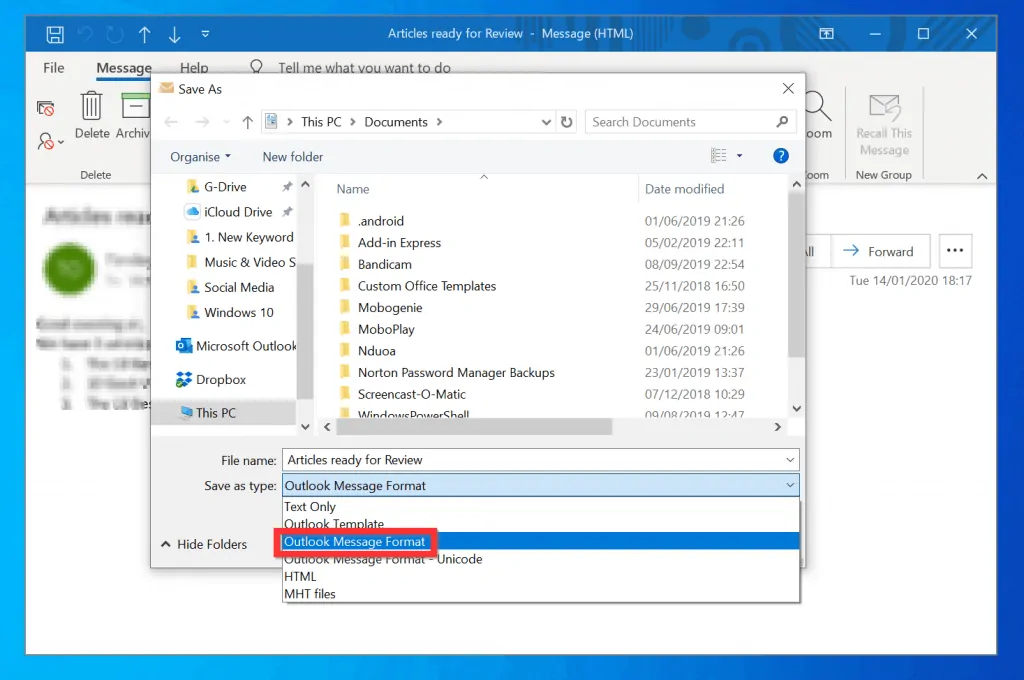Collapse the dialog using Hide Folders
This screenshot has width=1024, height=680.
point(210,544)
